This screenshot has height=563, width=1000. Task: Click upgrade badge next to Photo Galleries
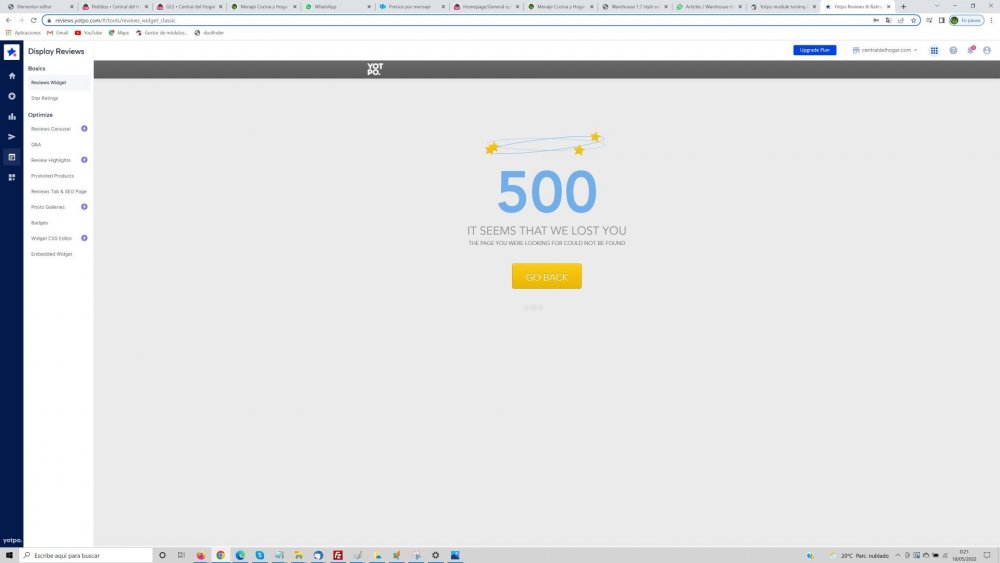point(84,207)
